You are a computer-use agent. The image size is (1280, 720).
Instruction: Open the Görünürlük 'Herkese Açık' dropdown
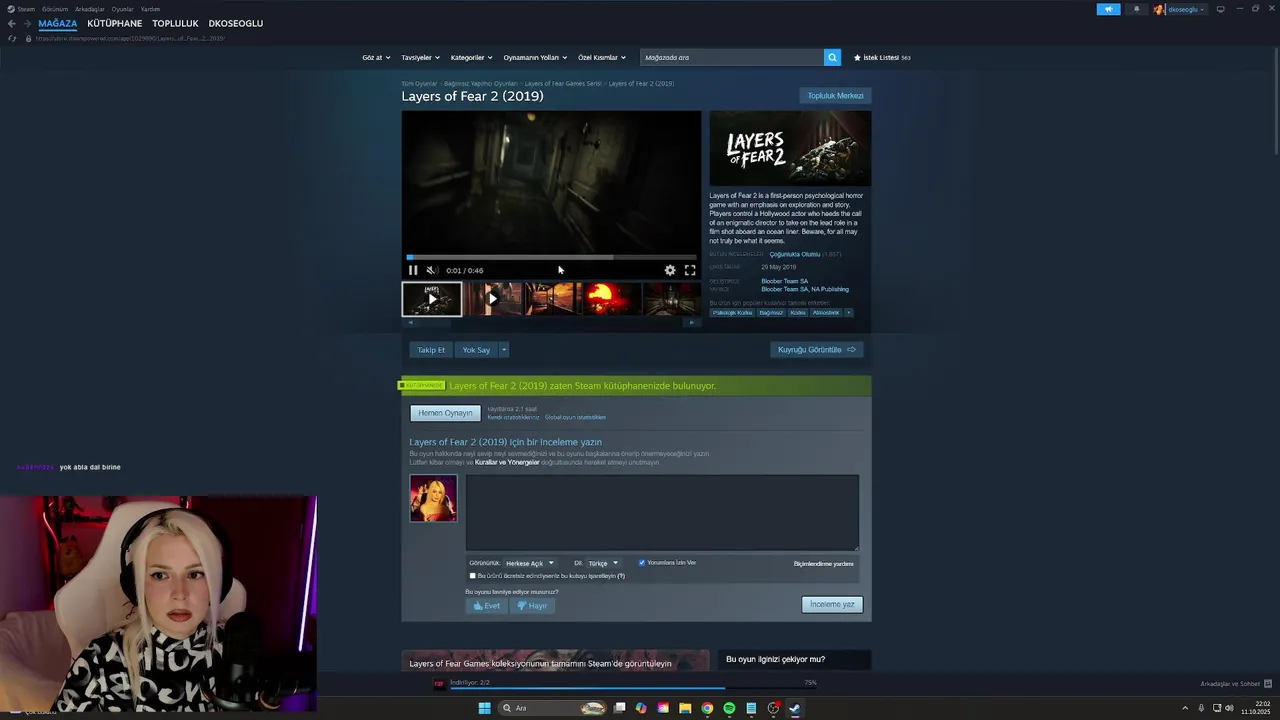tap(529, 563)
